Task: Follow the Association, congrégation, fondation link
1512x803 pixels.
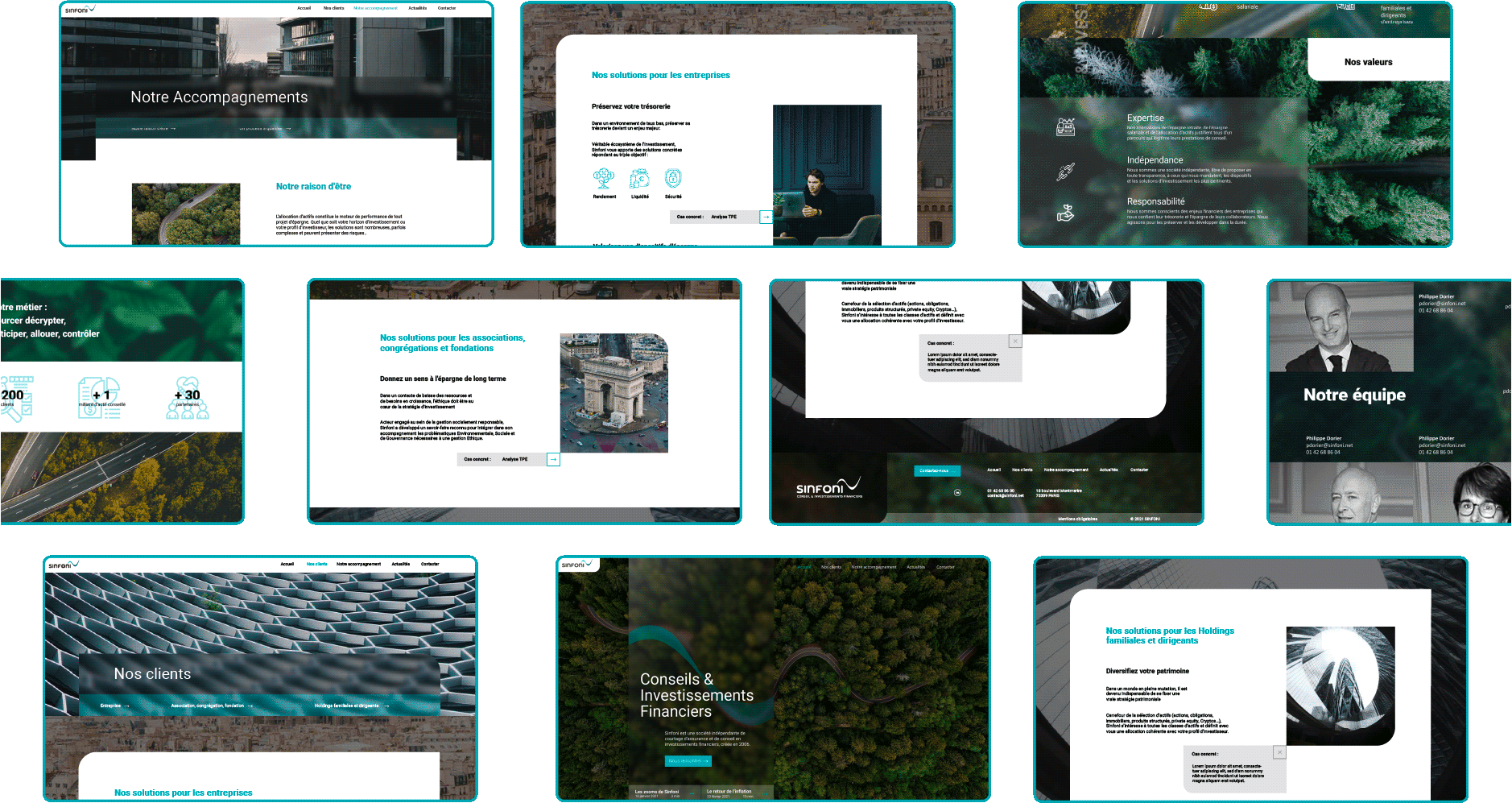Action: (x=212, y=706)
